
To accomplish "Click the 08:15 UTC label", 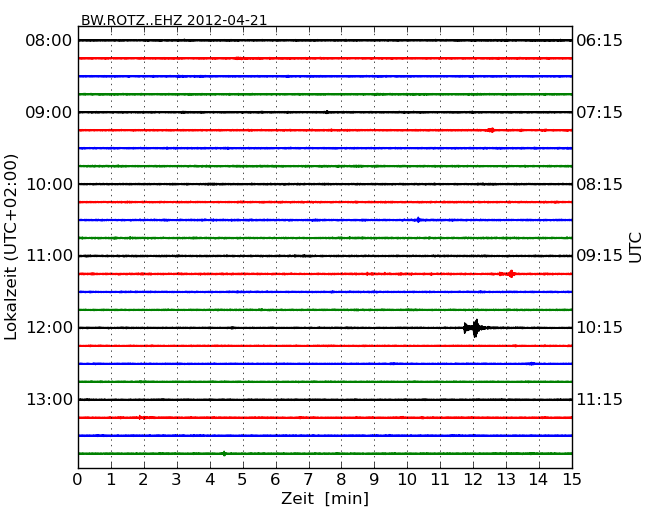I will coord(599,184).
